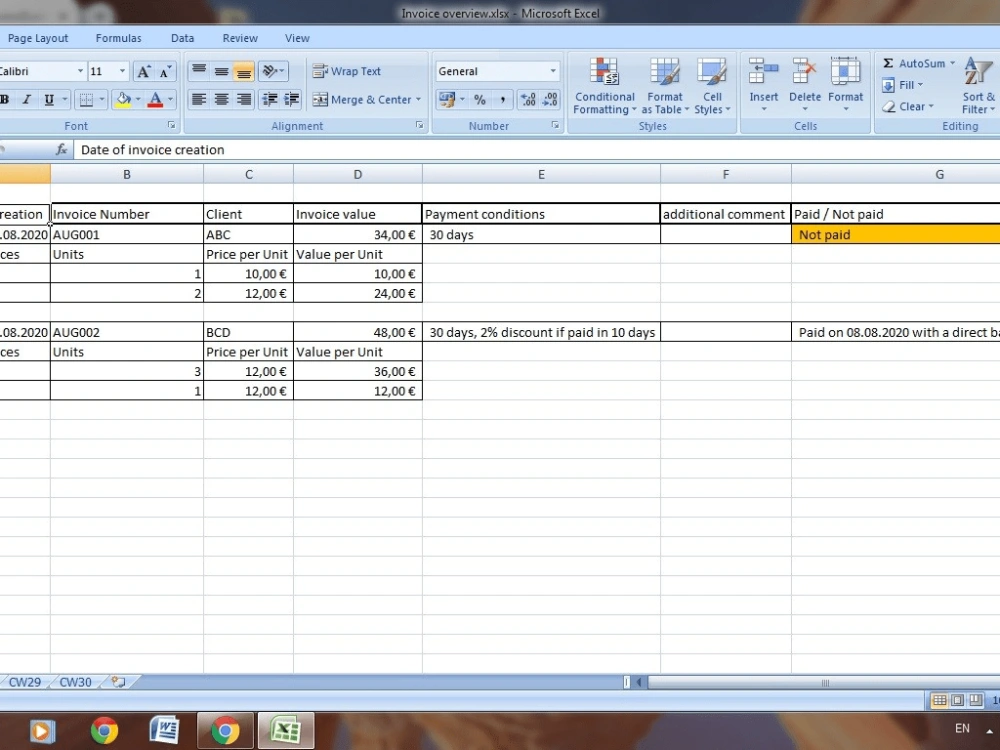Viewport: 1000px width, 750px height.
Task: Open the Fill Color dropdown arrow
Action: point(138,99)
